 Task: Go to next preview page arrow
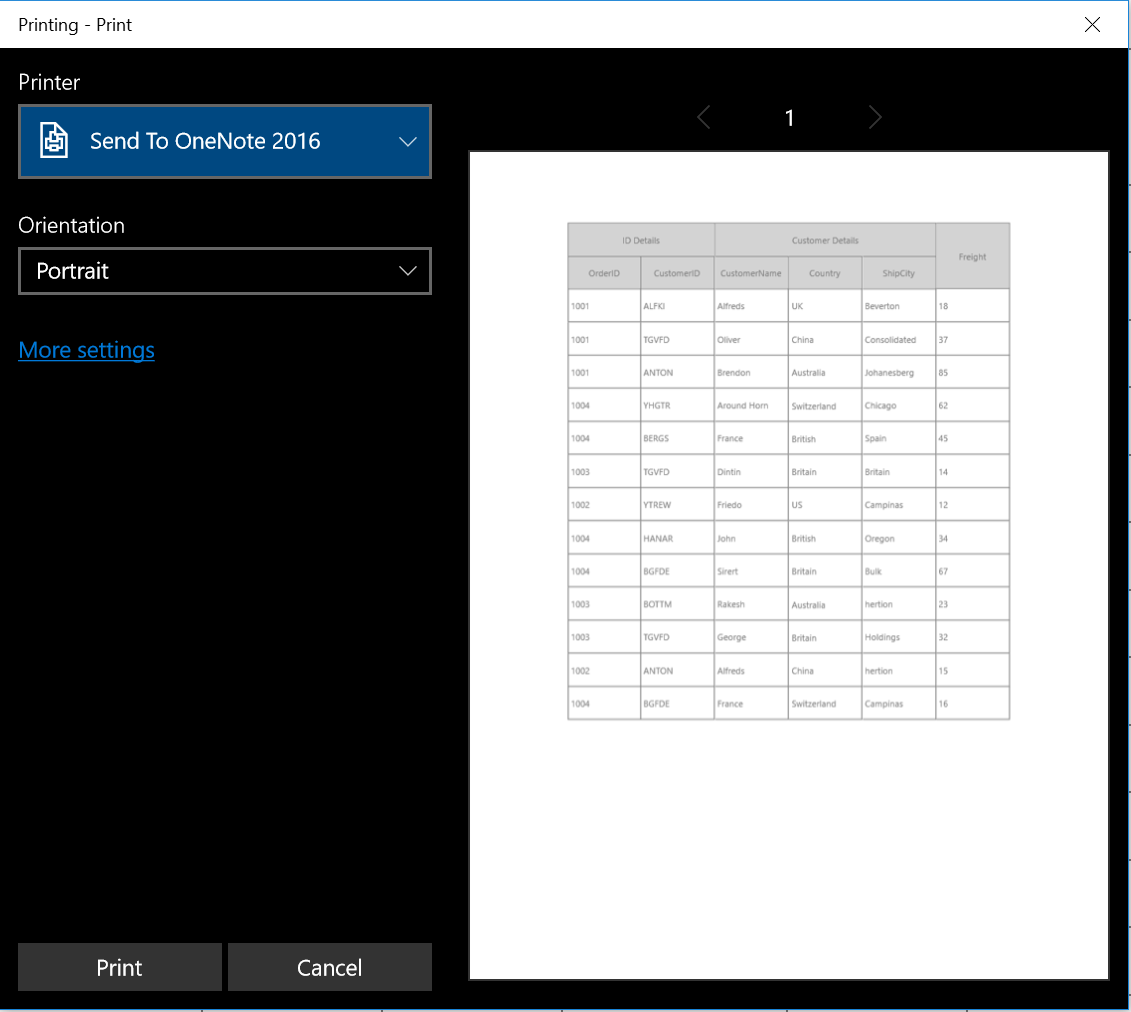(875, 117)
